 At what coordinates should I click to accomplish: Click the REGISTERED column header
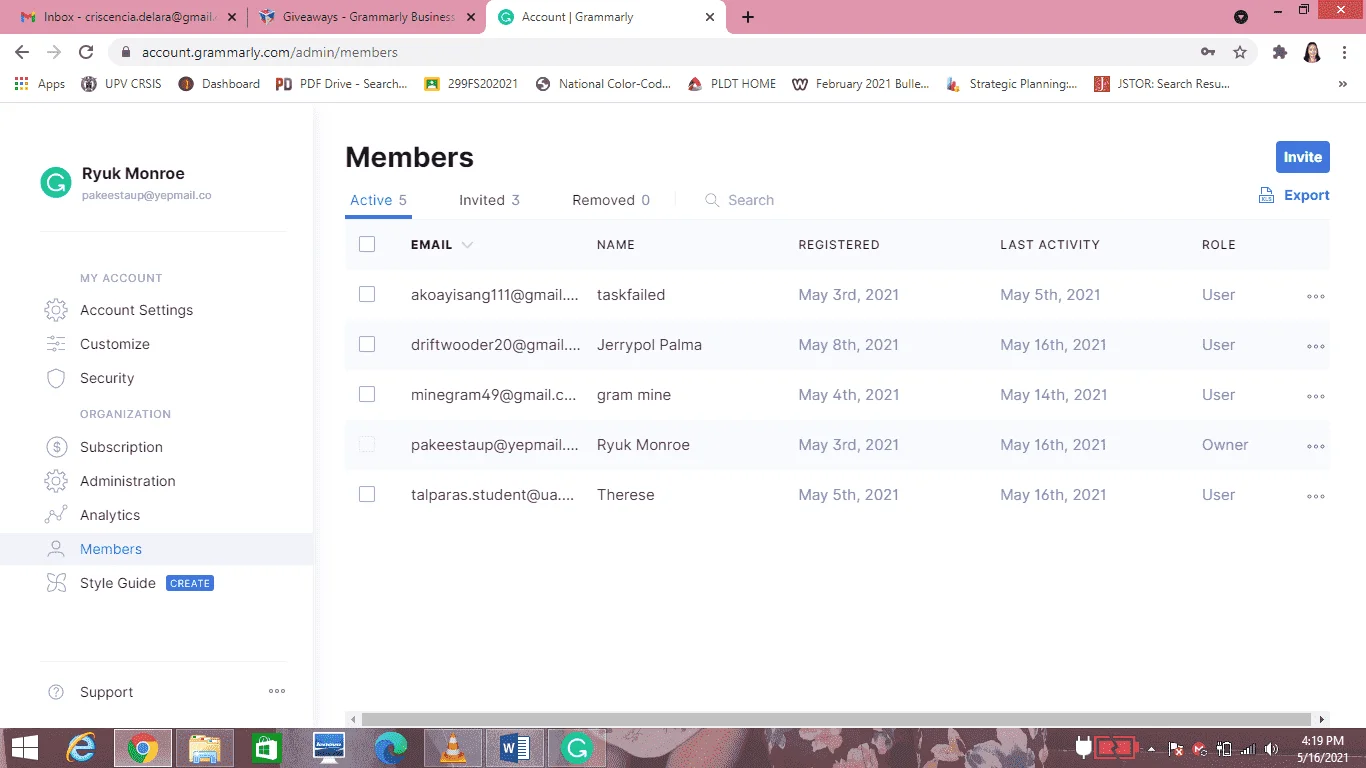(x=839, y=245)
